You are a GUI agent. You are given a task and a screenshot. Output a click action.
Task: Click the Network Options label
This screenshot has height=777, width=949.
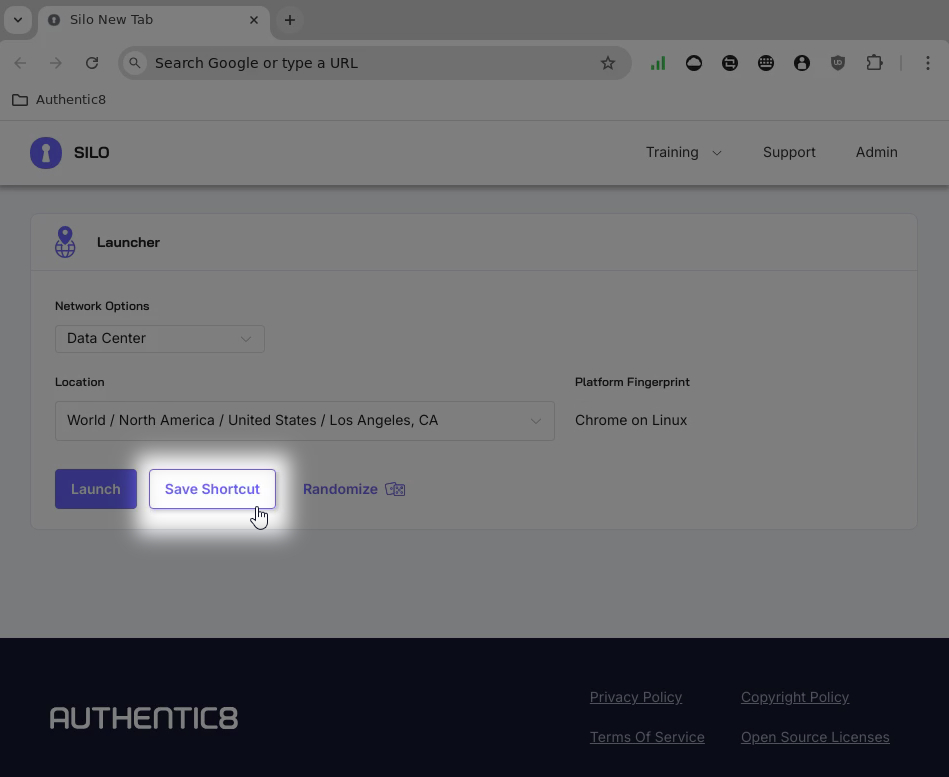coord(102,306)
